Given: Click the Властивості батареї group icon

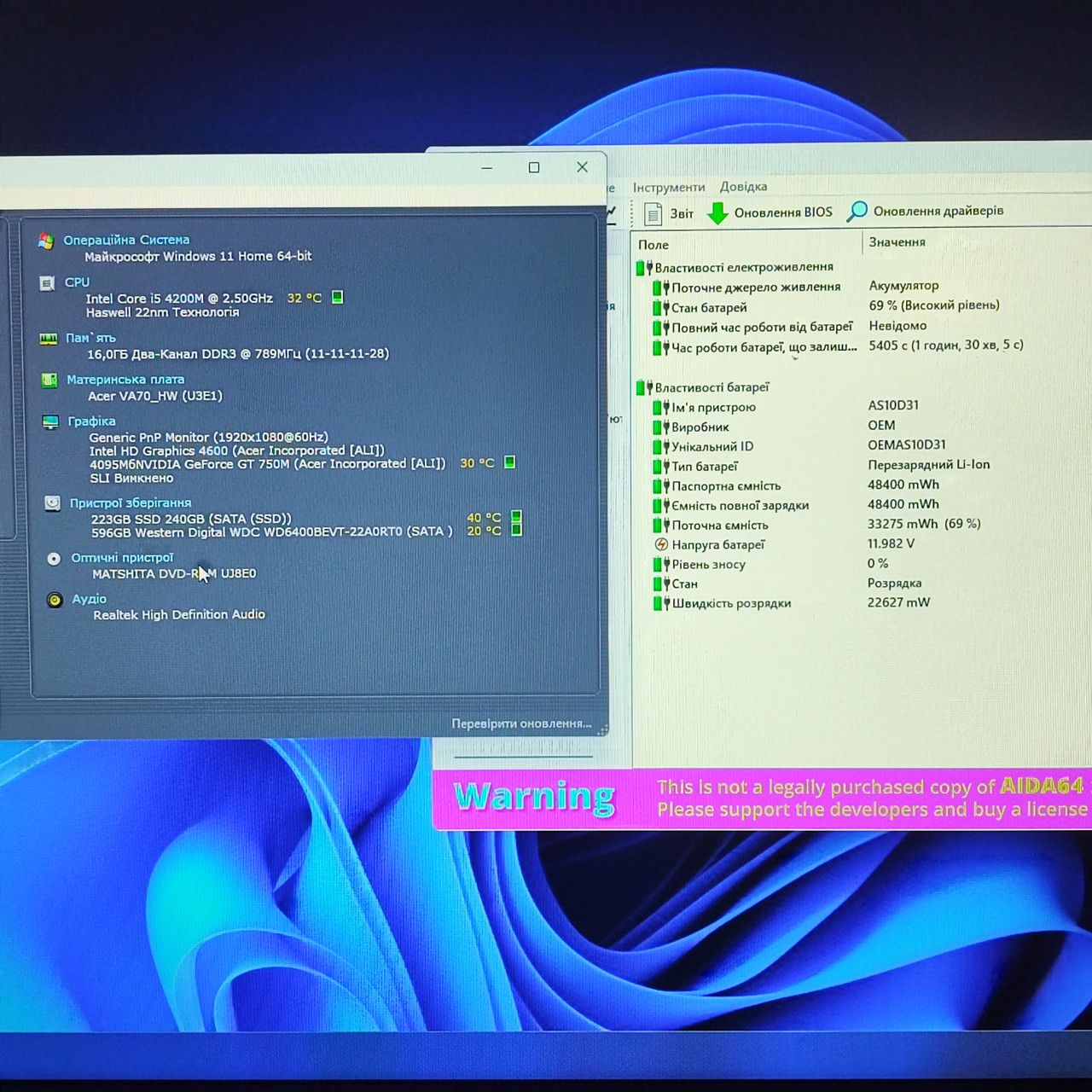Looking at the screenshot, I should (x=644, y=388).
